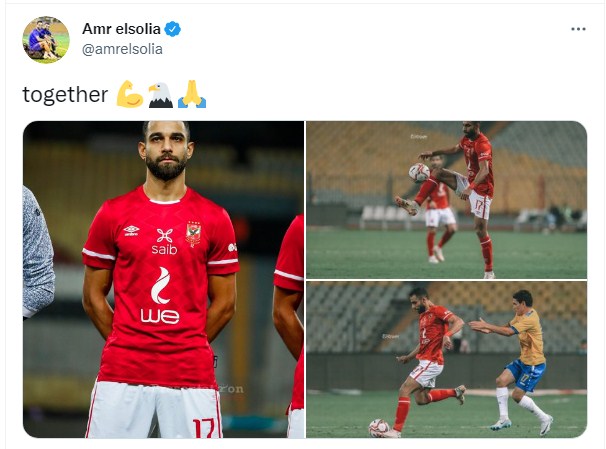Click the praying hands emoji
The width and height of the screenshot is (606, 449).
[x=192, y=94]
